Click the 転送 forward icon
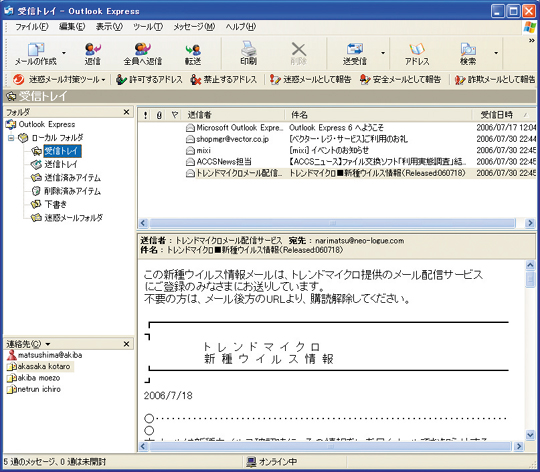This screenshot has height=472, width=540. pos(193,50)
